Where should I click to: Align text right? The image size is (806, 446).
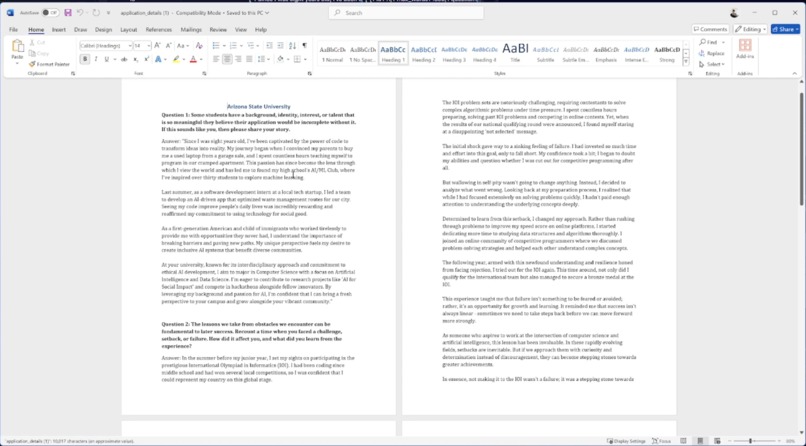coord(238,60)
